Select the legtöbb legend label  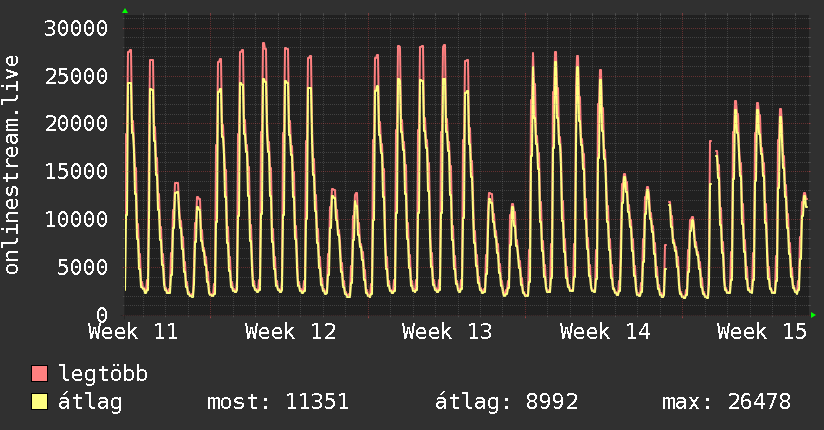pos(104,375)
